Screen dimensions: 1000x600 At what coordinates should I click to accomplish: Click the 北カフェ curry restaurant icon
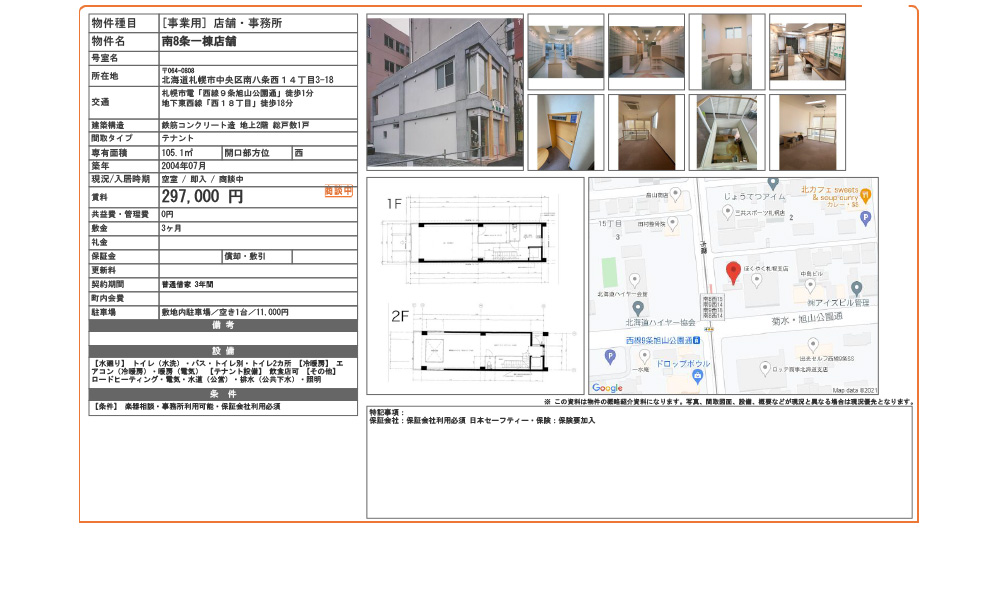point(867,194)
